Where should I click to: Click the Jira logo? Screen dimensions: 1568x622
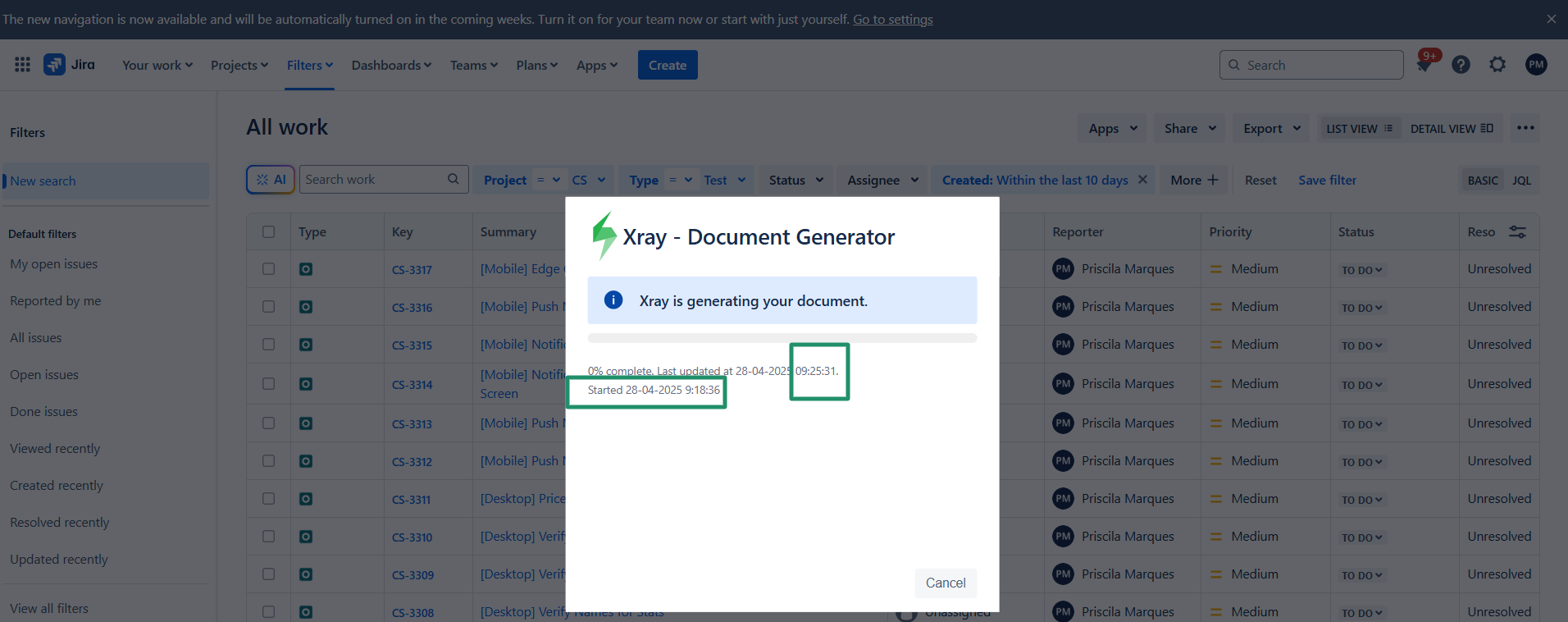(70, 65)
